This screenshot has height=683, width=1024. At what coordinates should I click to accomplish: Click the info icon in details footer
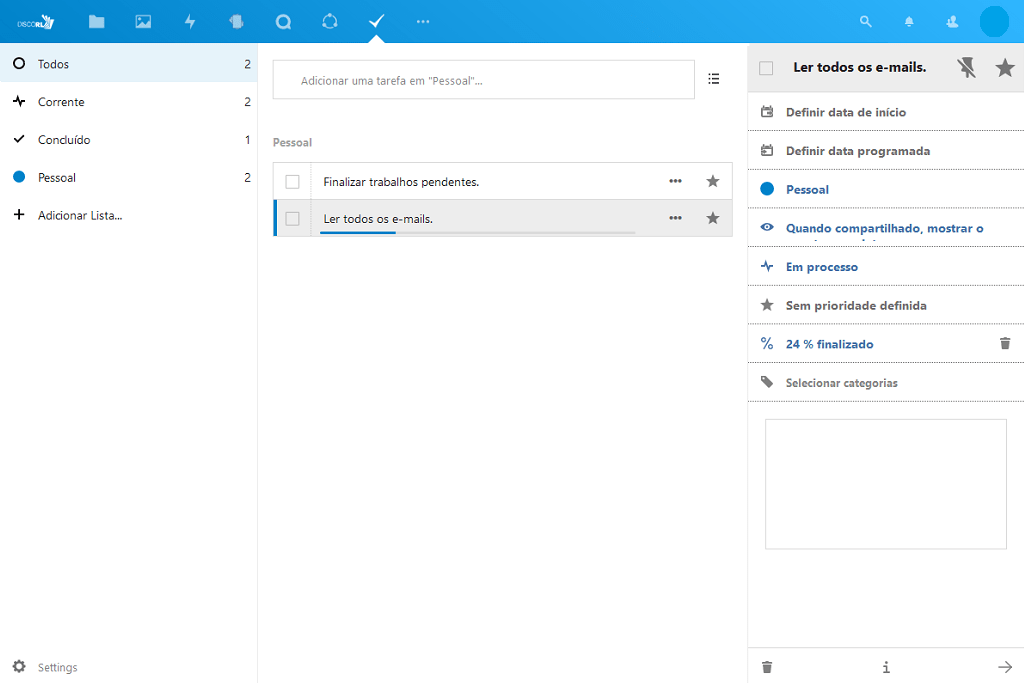pyautogui.click(x=886, y=667)
